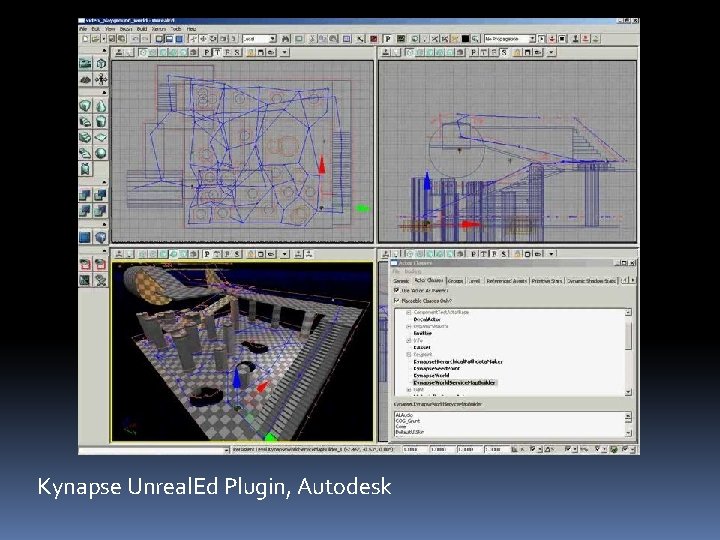Screen dimensions: 720x540
Task: Click the P button in Top viewport toolbar
Action: tap(207, 52)
